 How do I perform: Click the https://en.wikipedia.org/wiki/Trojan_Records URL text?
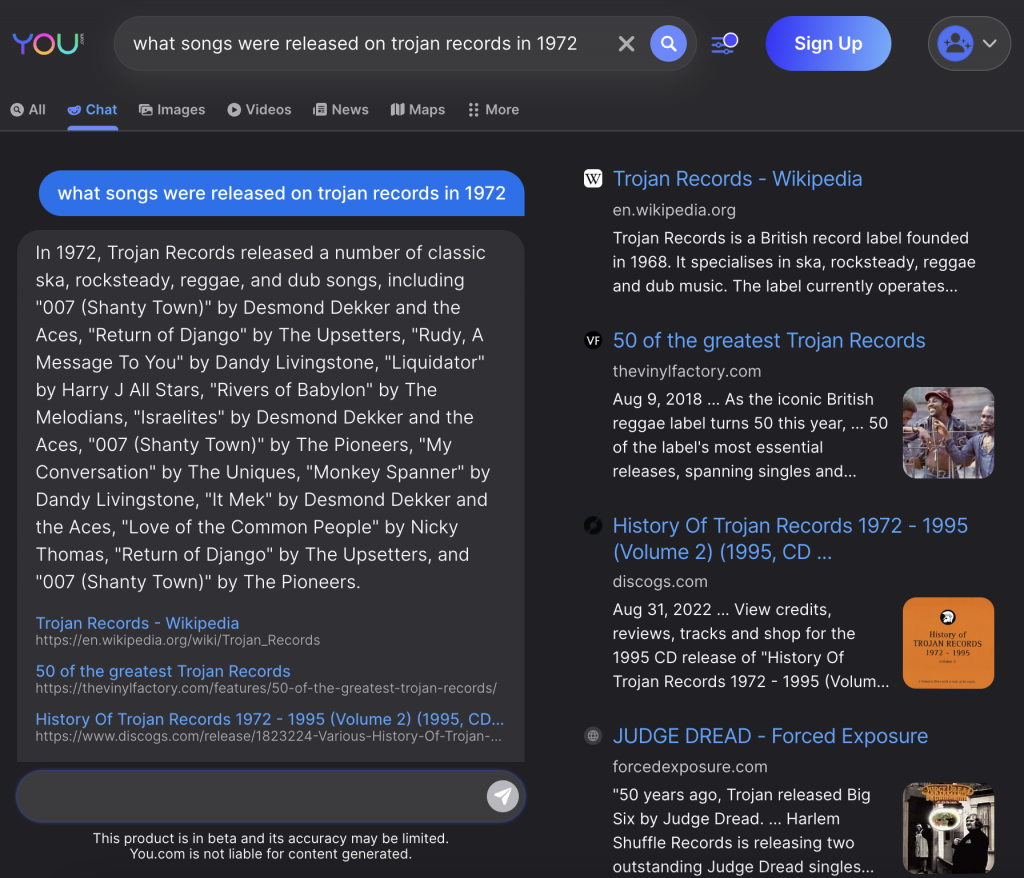coord(178,640)
